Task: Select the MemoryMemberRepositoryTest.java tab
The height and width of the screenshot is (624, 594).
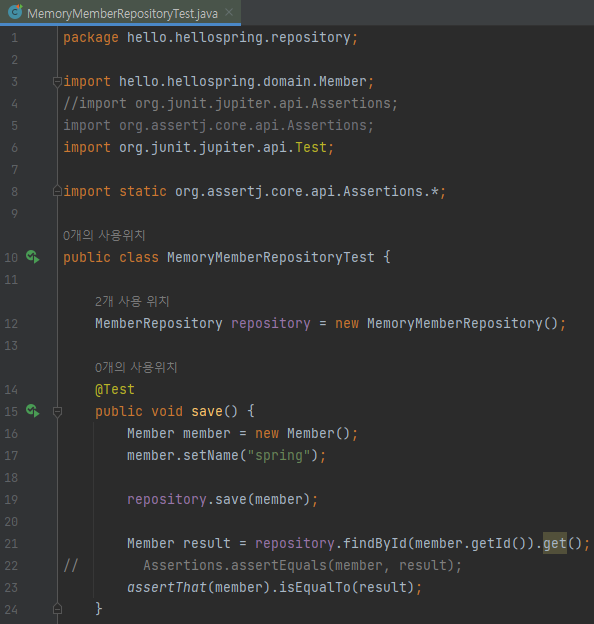Action: [x=120, y=12]
